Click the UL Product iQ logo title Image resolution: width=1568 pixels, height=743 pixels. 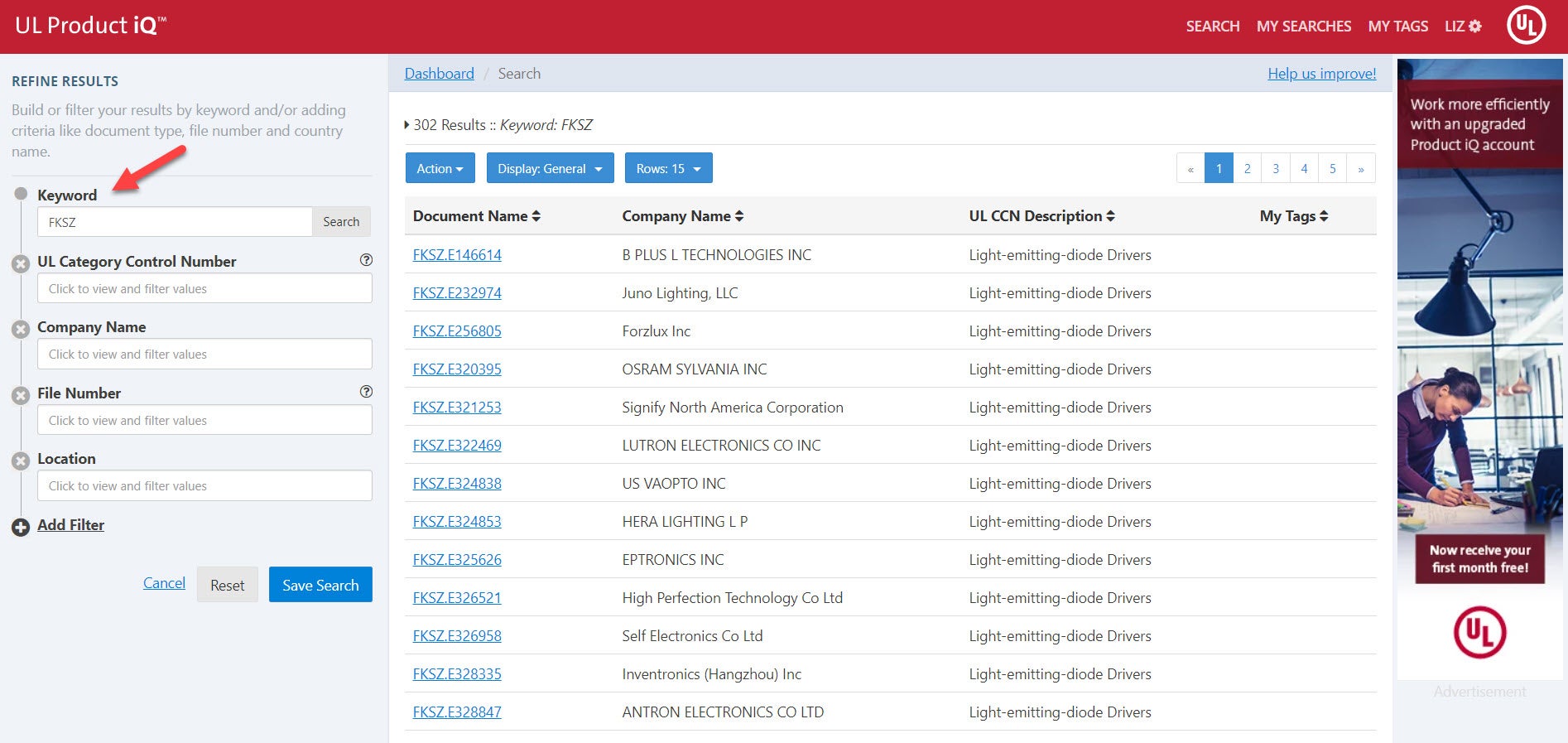[90, 26]
